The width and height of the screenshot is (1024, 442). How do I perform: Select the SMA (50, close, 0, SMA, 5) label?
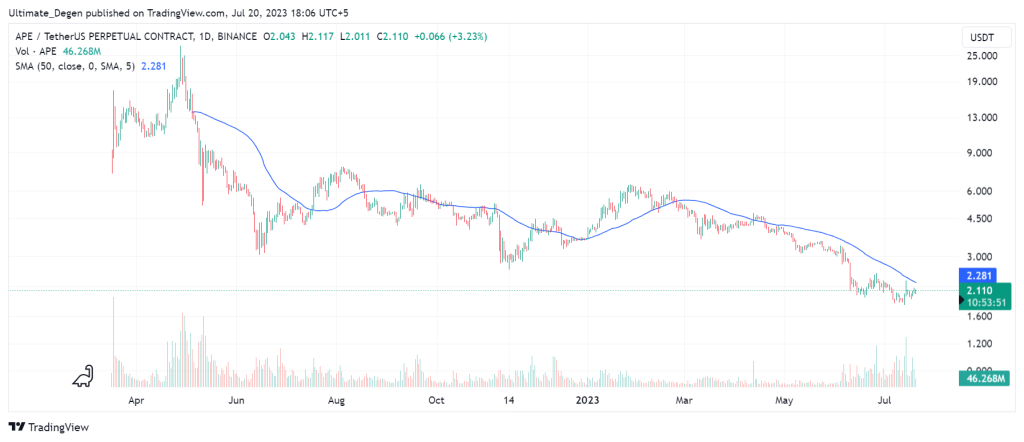click(x=75, y=65)
